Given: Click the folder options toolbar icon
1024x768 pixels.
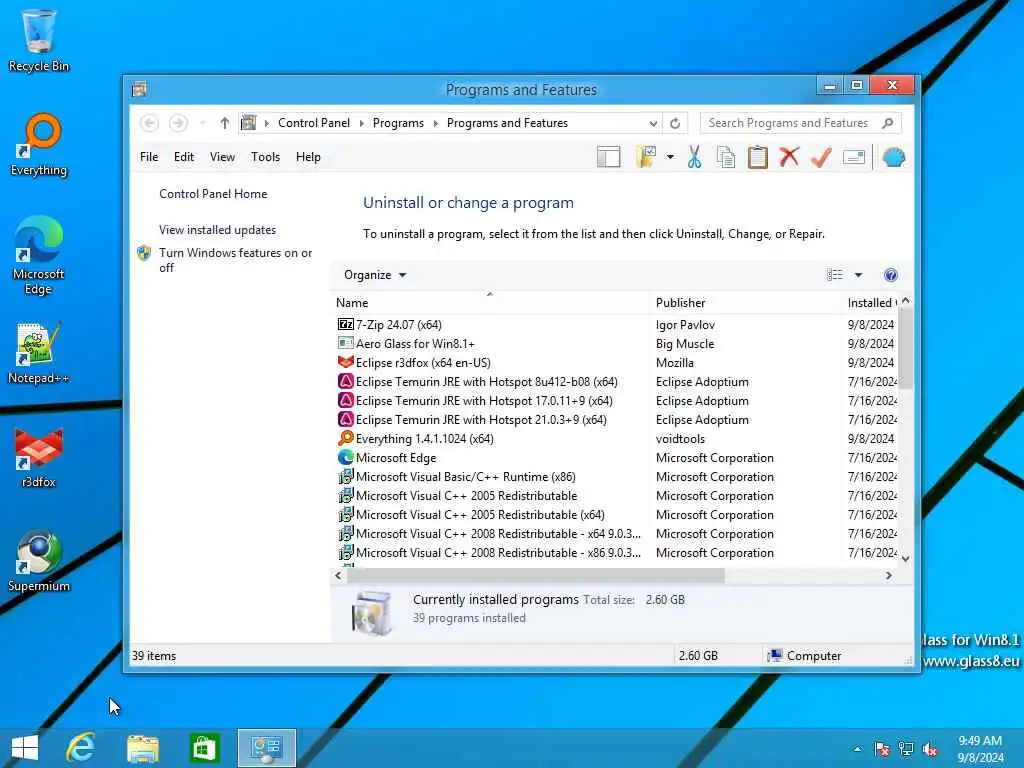Looking at the screenshot, I should [x=646, y=157].
